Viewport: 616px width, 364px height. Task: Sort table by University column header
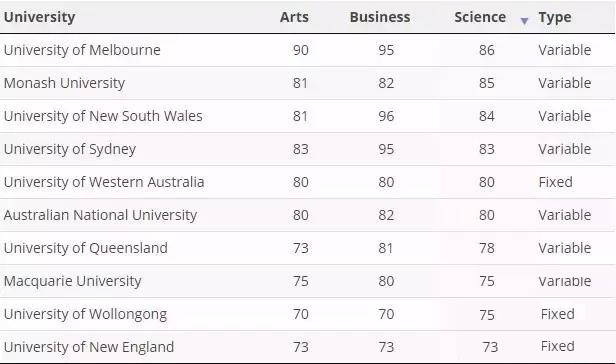[39, 17]
